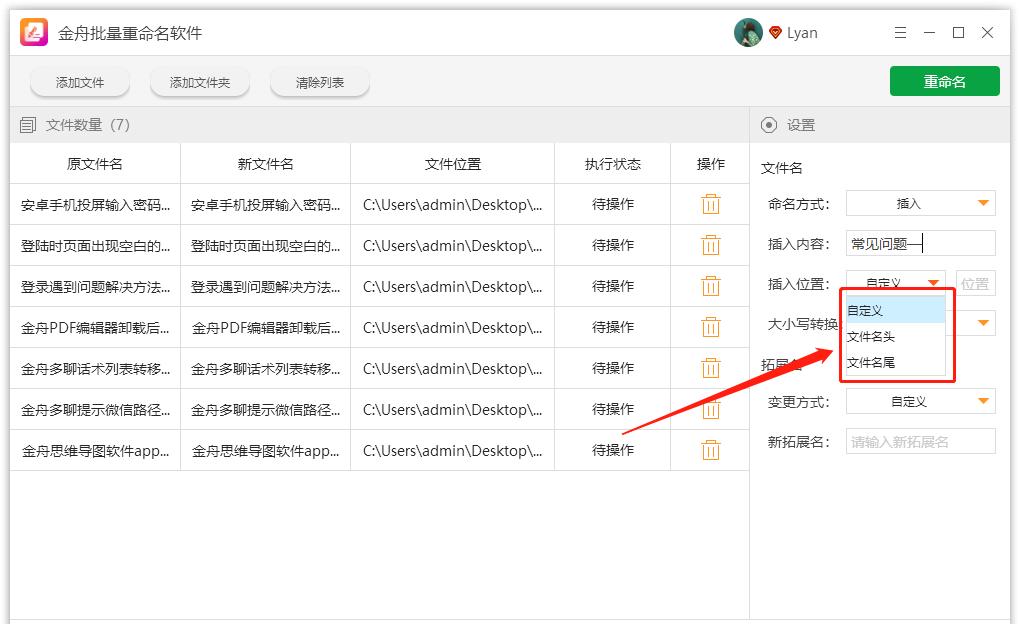The height and width of the screenshot is (624, 1020).
Task: Click the 清除列表 button
Action: point(320,83)
